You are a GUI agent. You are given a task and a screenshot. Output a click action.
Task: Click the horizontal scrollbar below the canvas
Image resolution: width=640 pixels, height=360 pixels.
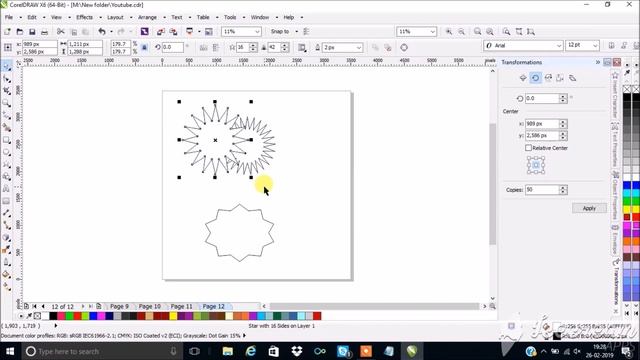pos(374,306)
